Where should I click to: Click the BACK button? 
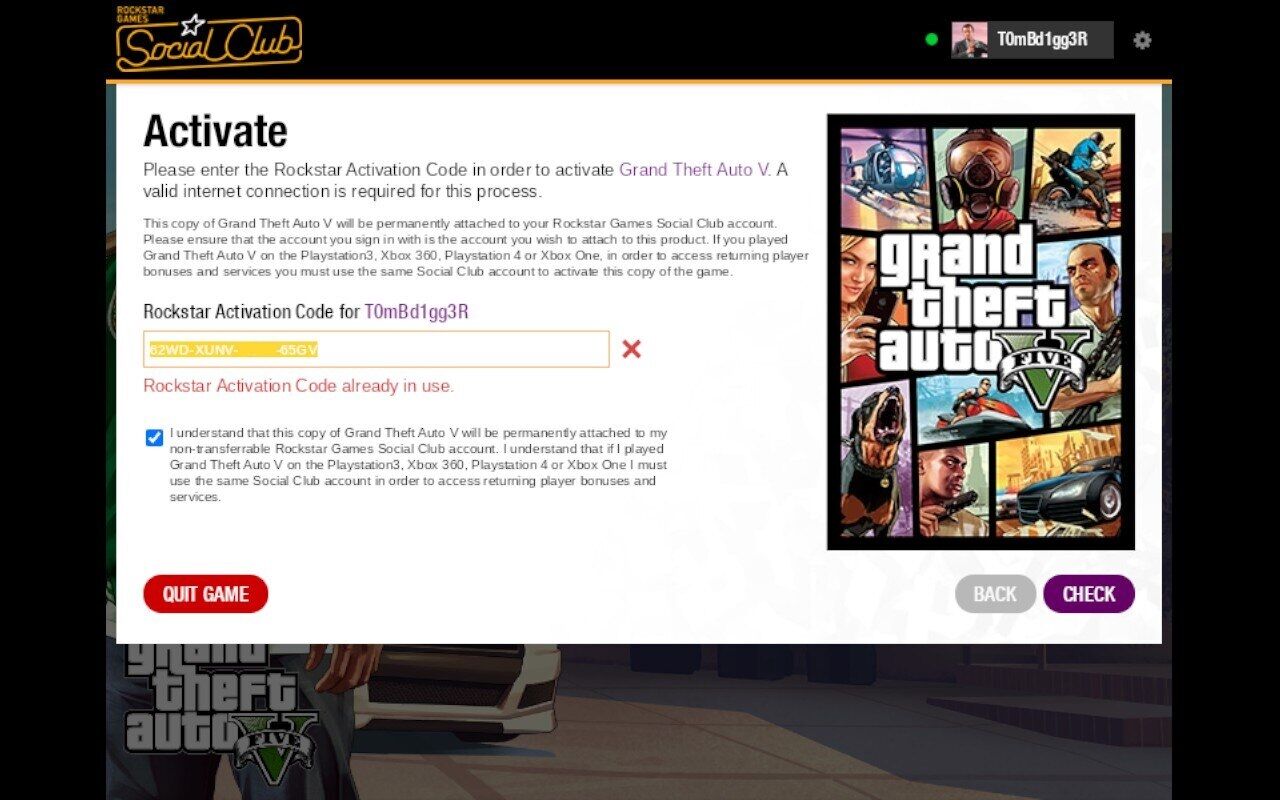(x=995, y=594)
